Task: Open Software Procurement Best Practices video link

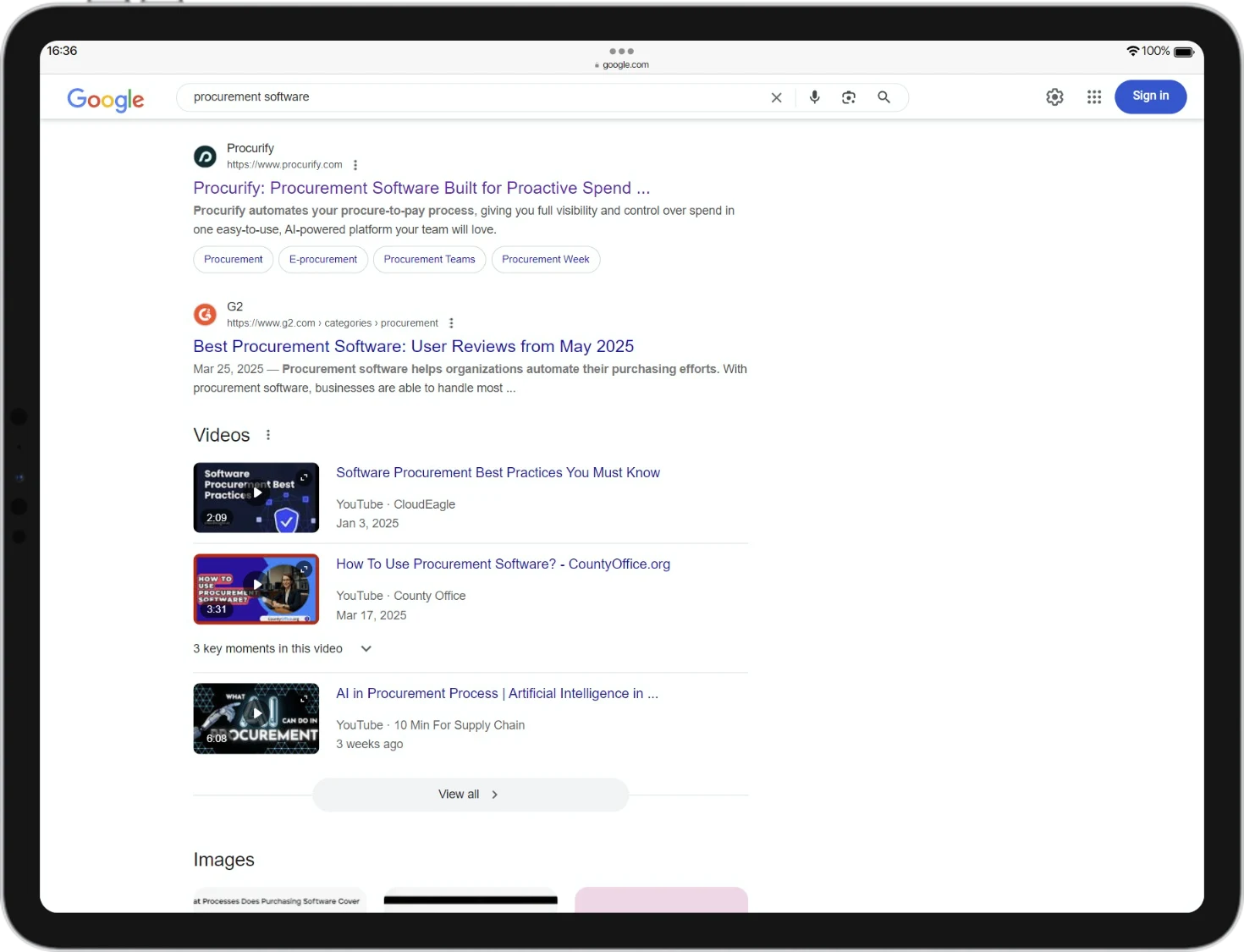Action: pyautogui.click(x=498, y=473)
